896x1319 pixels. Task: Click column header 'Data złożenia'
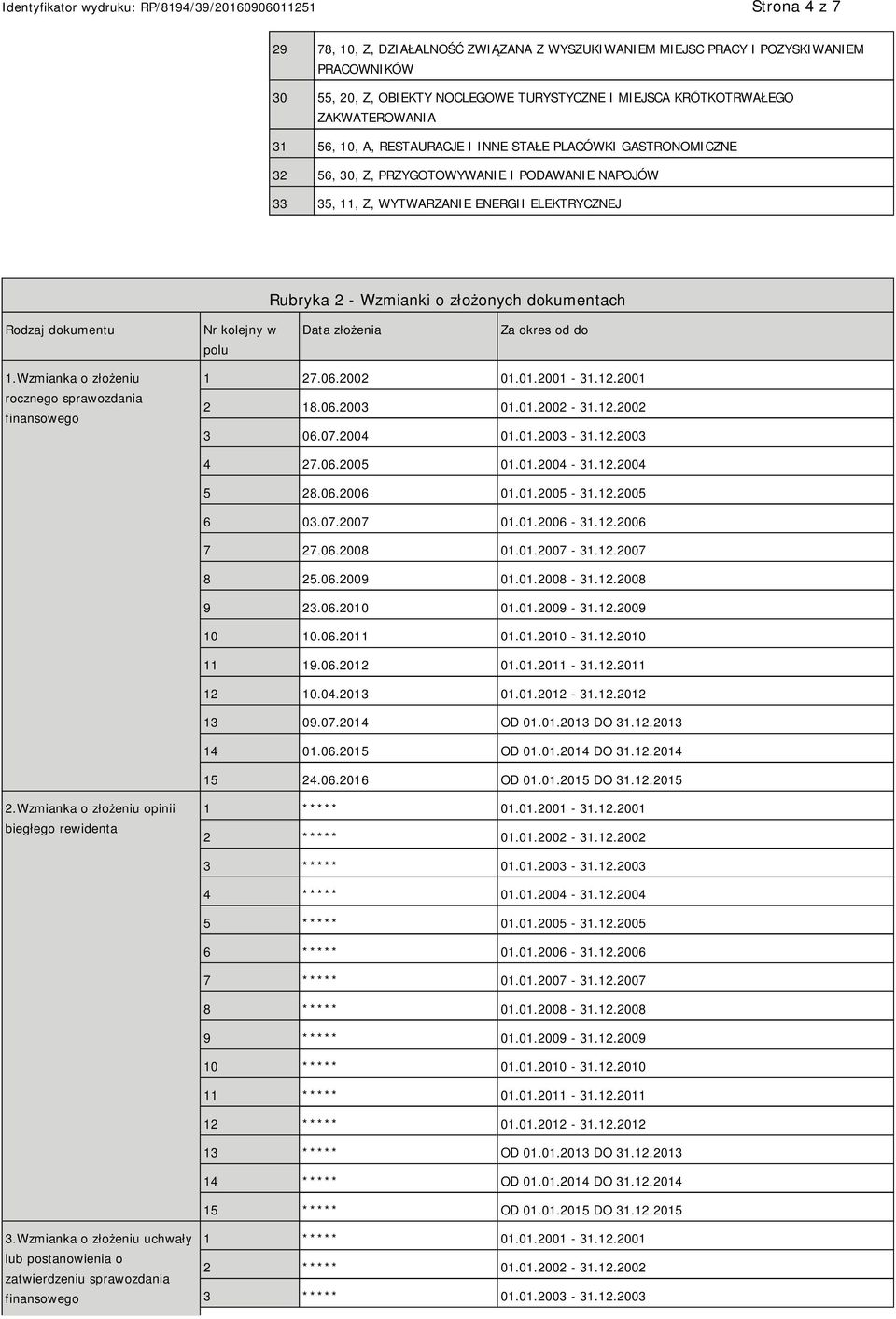pyautogui.click(x=342, y=330)
